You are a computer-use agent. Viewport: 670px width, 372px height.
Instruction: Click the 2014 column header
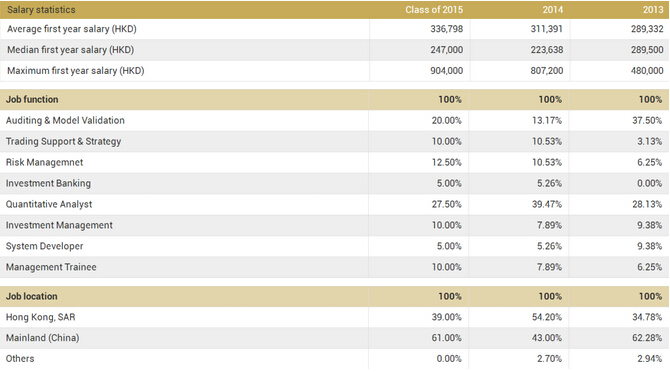(x=552, y=9)
